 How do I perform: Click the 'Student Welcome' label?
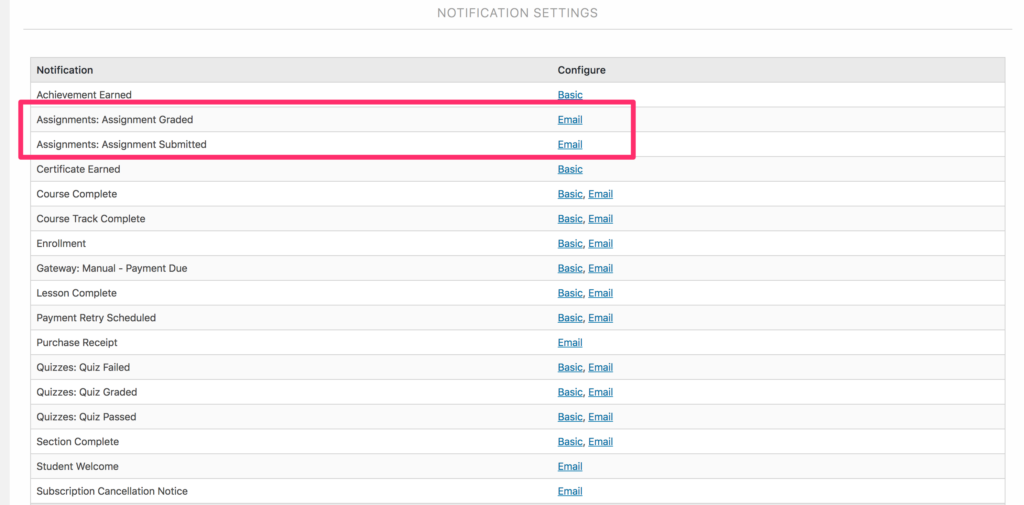77,467
